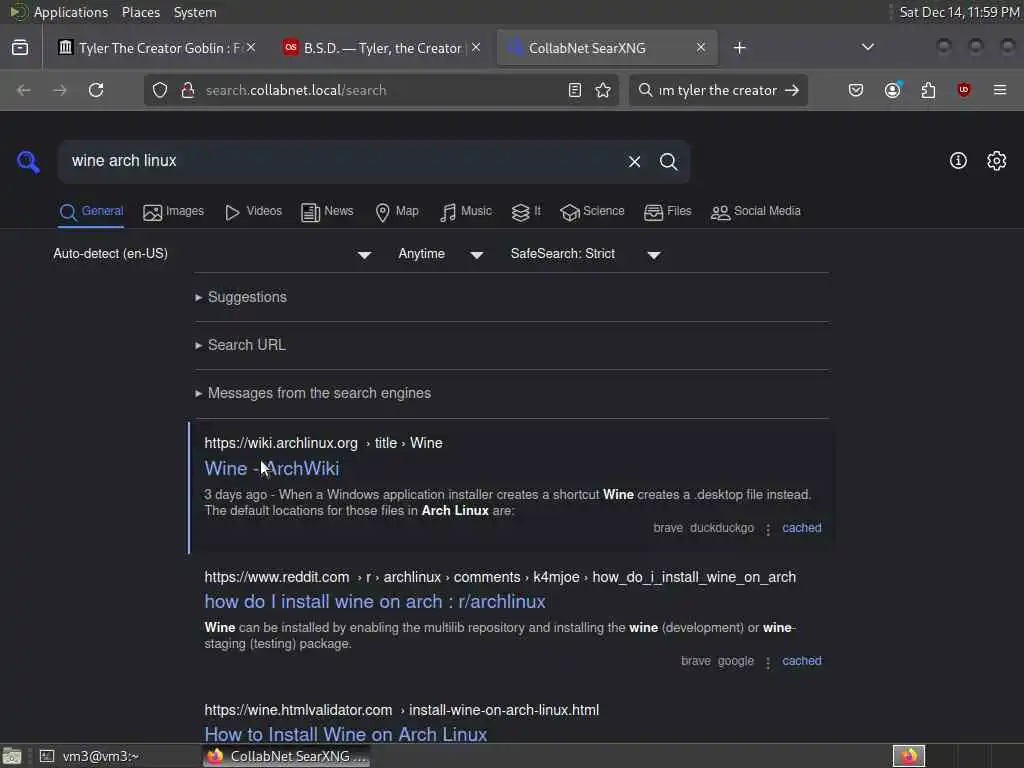Focus the address bar URL field

pyautogui.click(x=382, y=90)
